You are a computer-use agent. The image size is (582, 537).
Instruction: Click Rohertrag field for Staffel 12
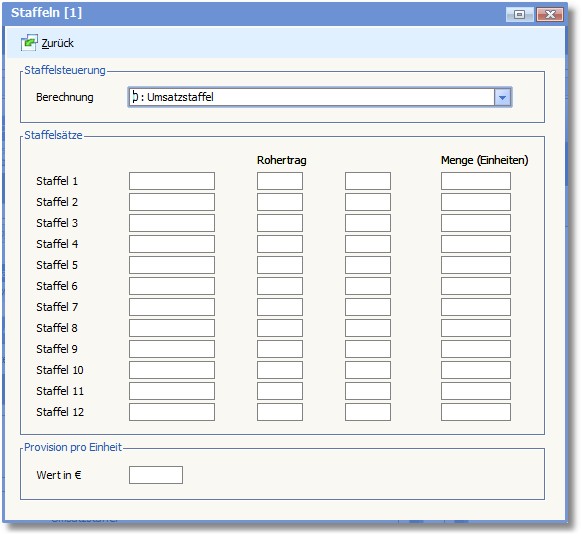pyautogui.click(x=280, y=412)
